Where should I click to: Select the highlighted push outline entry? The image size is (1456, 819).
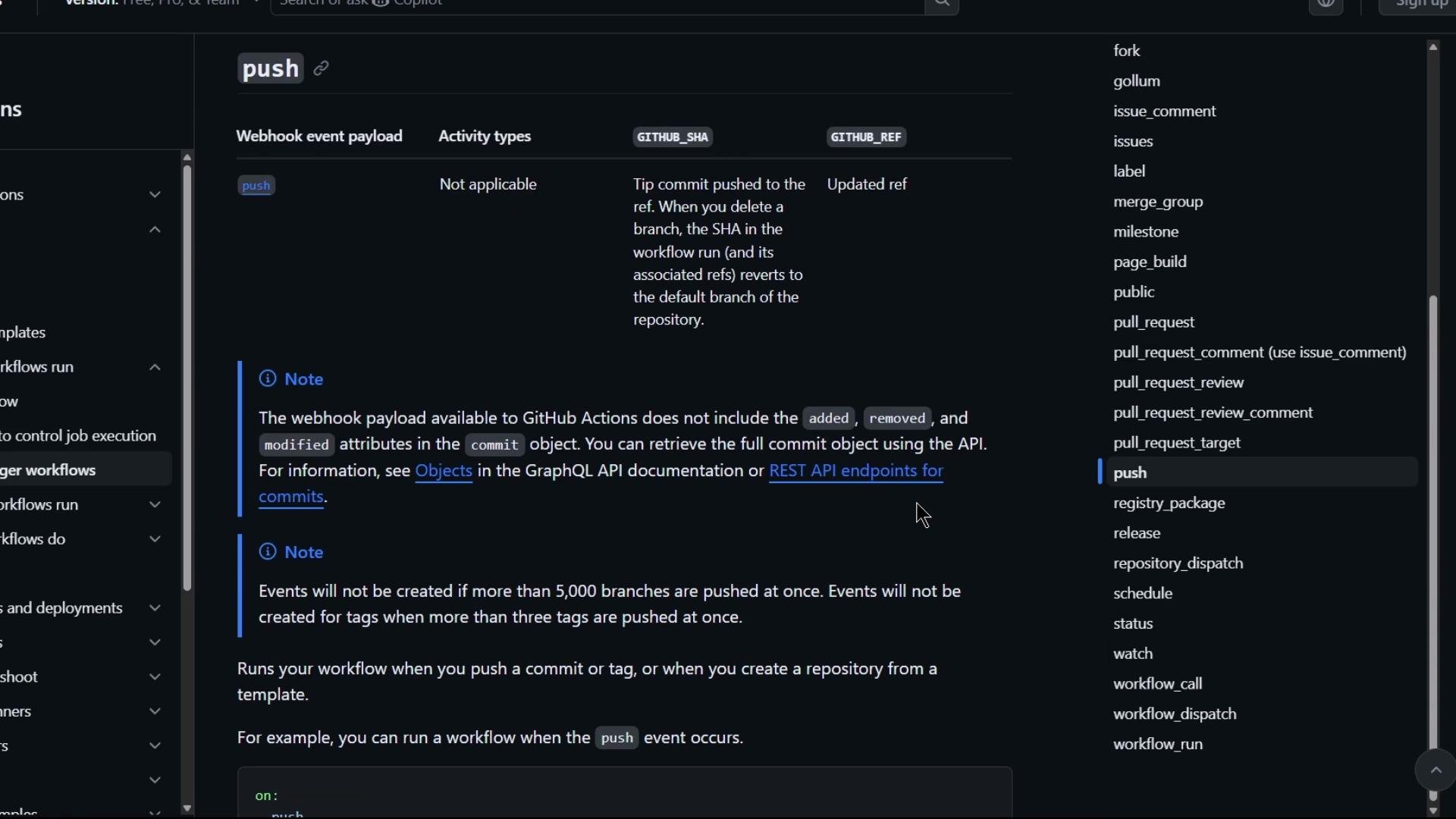click(1263, 472)
